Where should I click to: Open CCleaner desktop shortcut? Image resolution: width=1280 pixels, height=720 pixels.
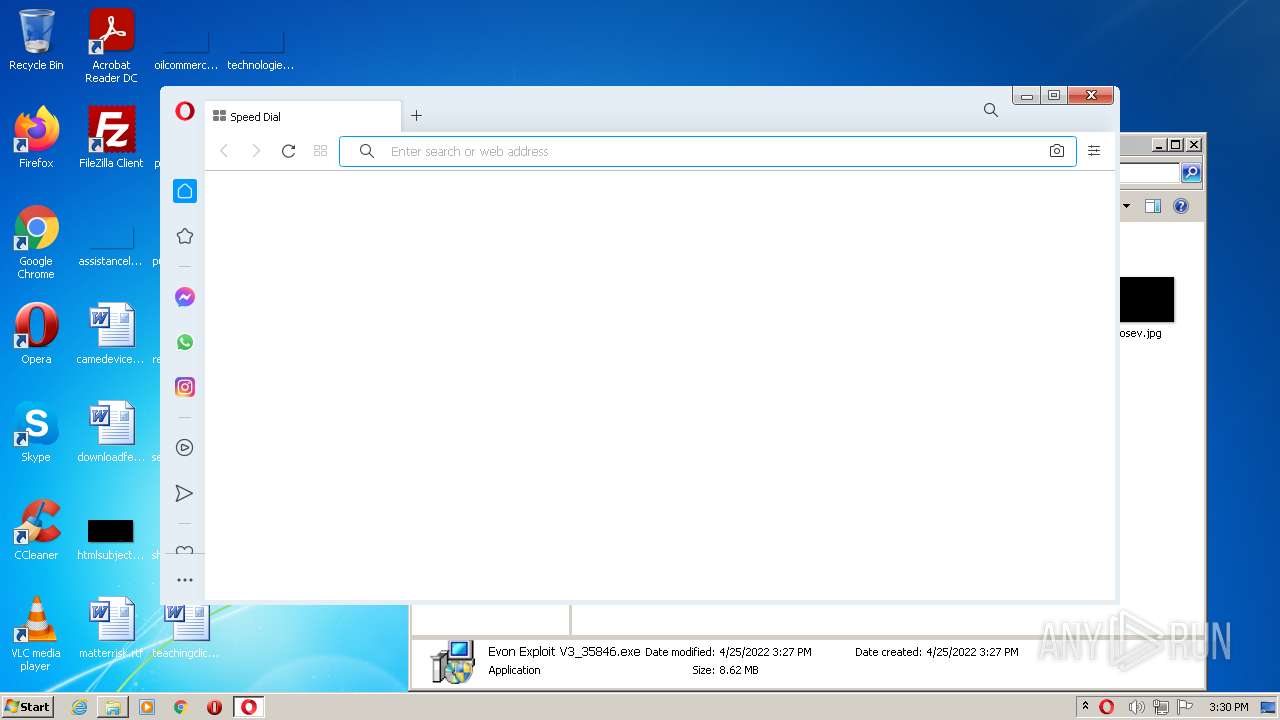point(36,530)
